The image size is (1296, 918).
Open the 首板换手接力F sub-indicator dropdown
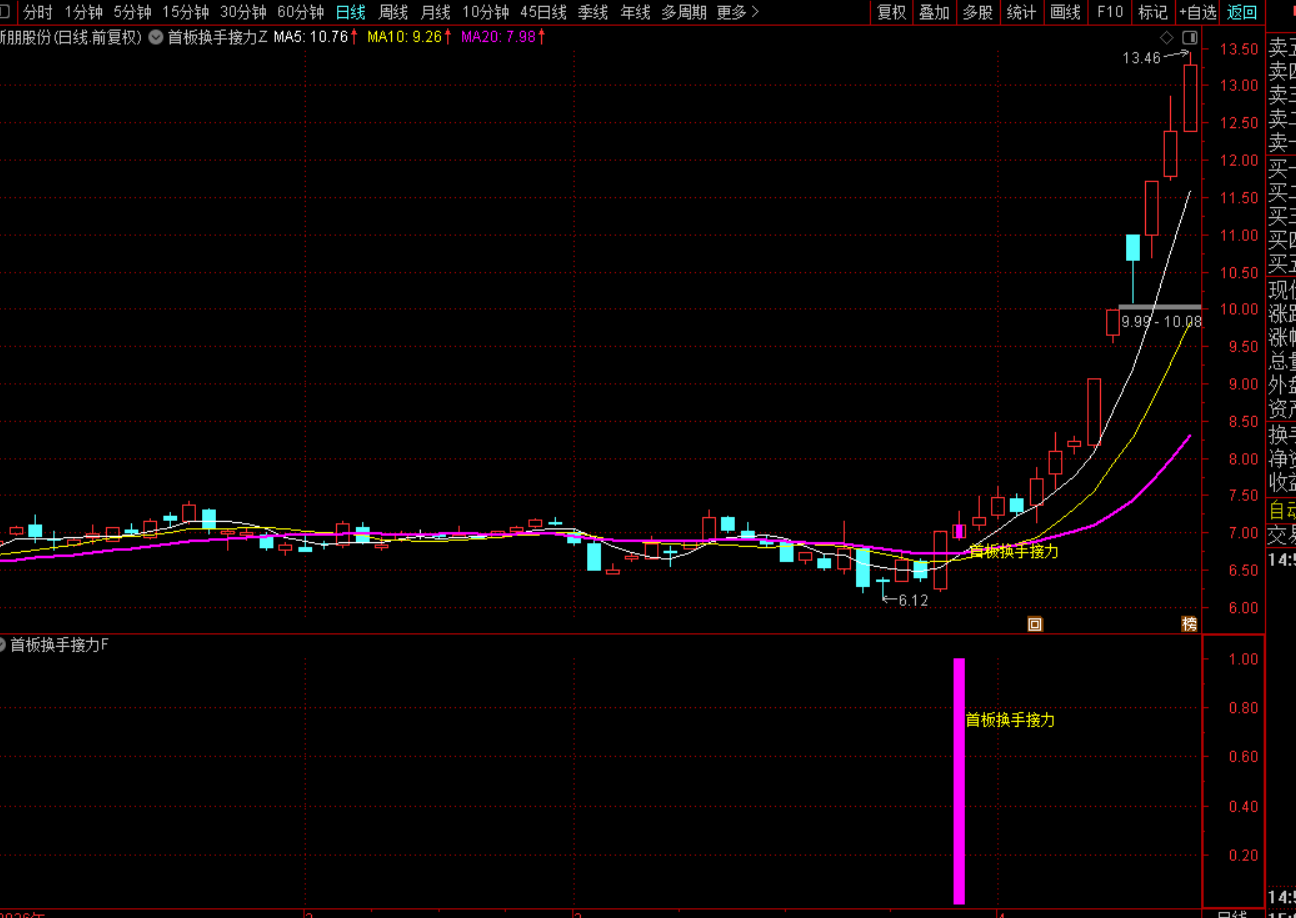pyautogui.click(x=2, y=645)
